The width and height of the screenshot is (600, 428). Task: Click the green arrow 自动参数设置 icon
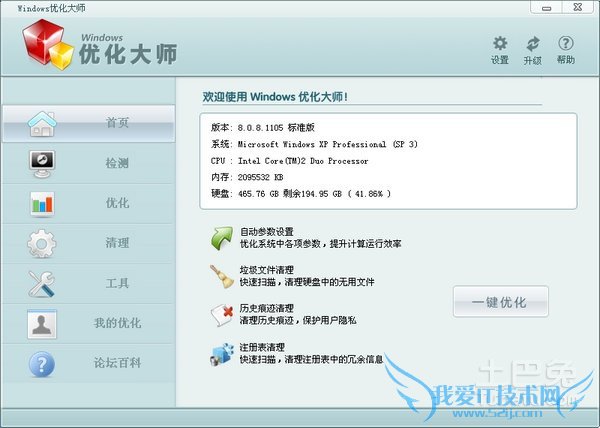click(222, 238)
